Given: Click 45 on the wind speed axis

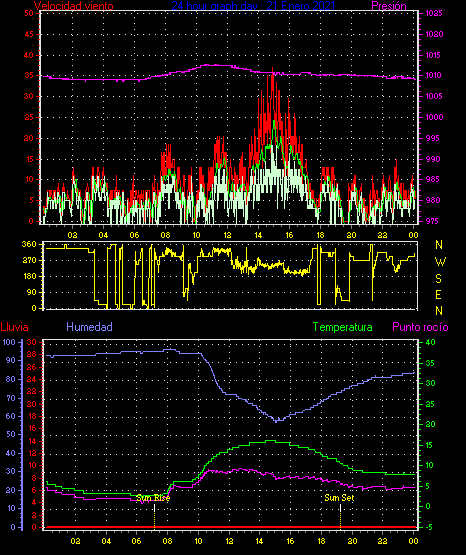Looking at the screenshot, I should coord(29,34).
